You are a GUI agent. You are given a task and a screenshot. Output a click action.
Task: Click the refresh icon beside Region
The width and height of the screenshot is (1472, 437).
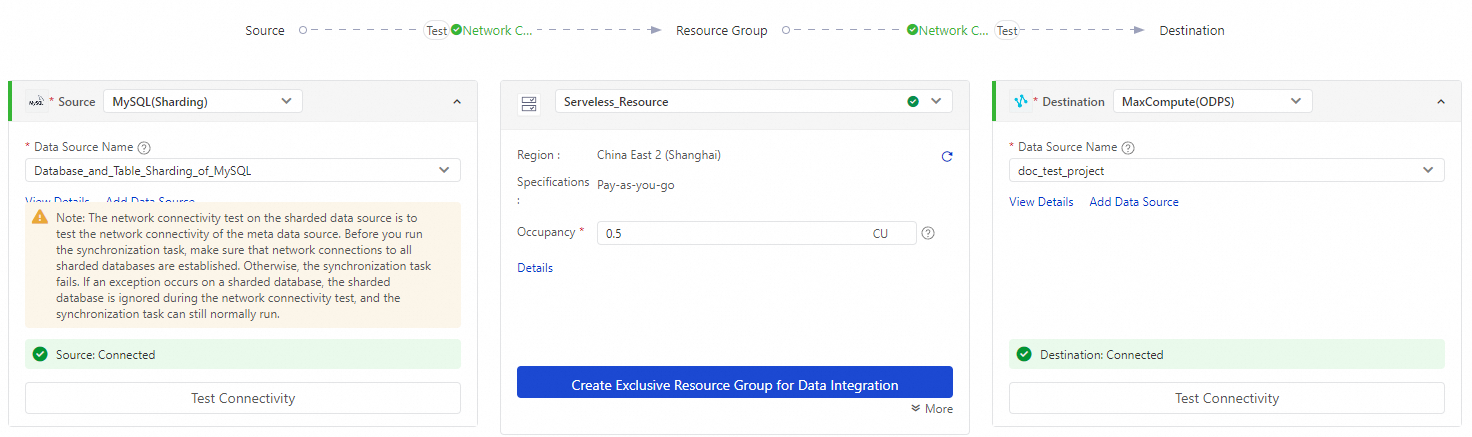(947, 157)
